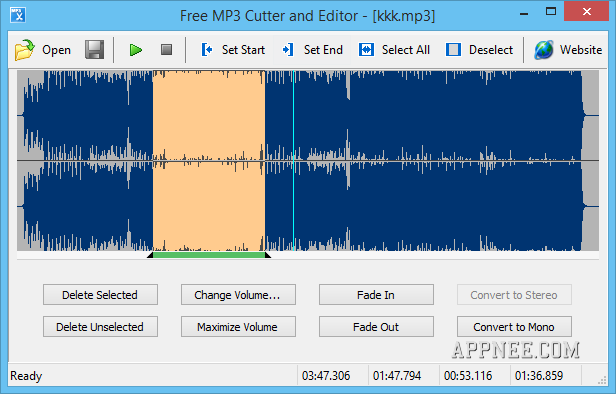Click the Set Start toolbar label

click(243, 50)
